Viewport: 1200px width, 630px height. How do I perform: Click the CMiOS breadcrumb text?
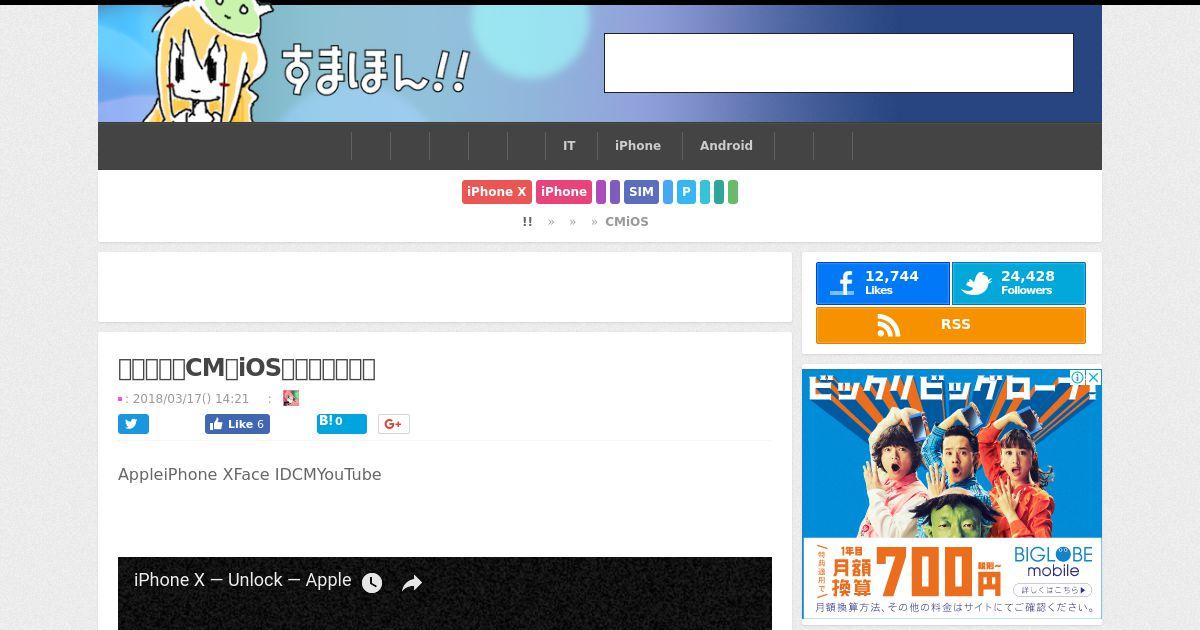[627, 222]
